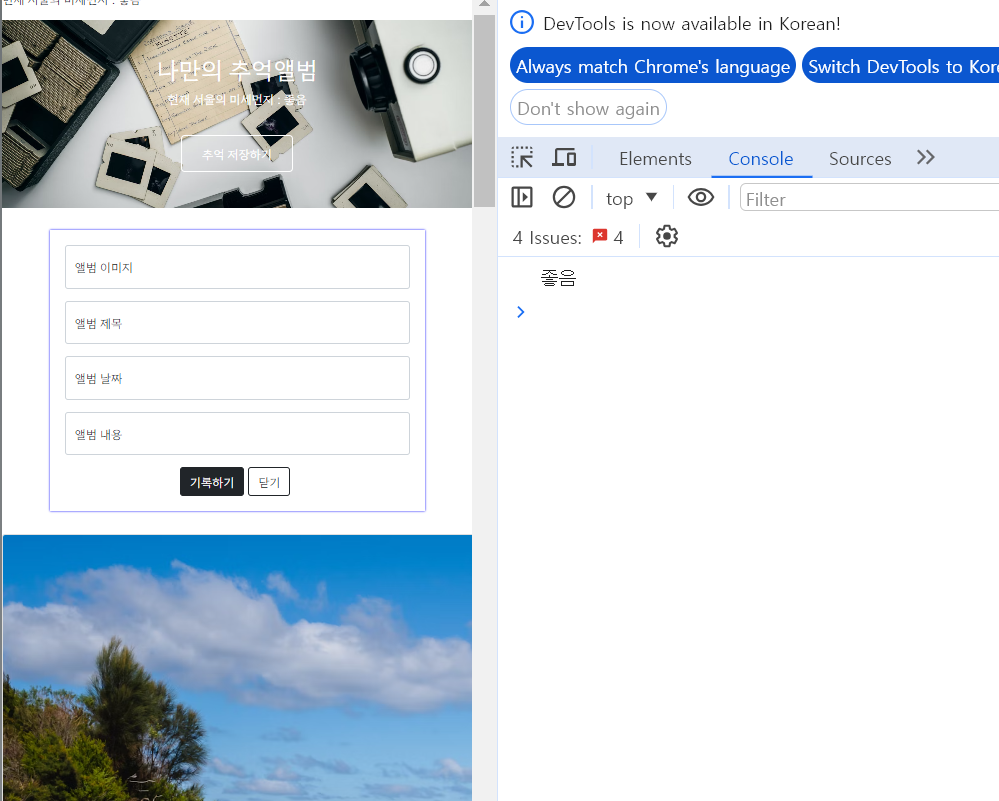Clear the console with the ban icon

564,198
